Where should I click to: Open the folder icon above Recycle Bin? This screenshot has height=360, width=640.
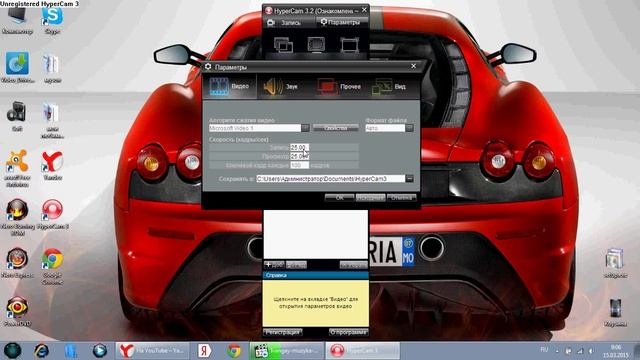(x=615, y=264)
